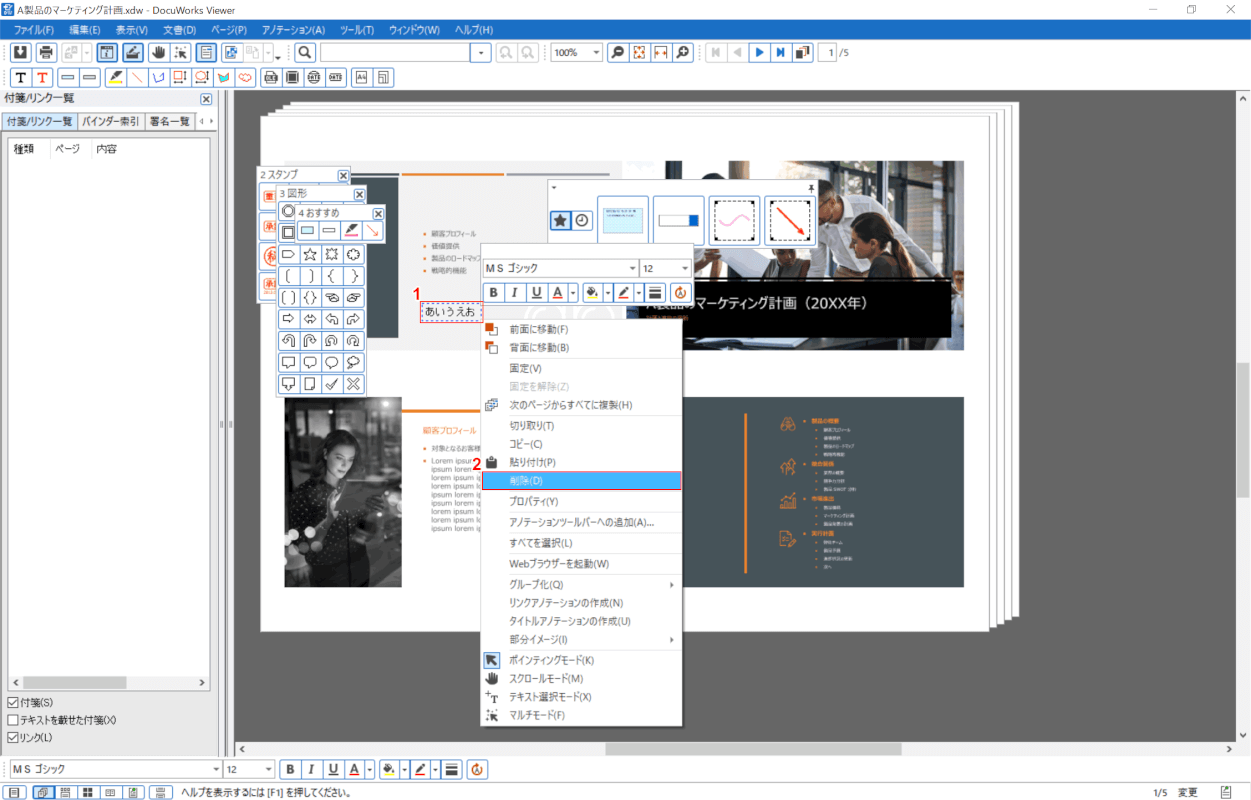Toggle the リンク(L) checkbox
This screenshot has width=1251, height=800.
click(x=13, y=738)
